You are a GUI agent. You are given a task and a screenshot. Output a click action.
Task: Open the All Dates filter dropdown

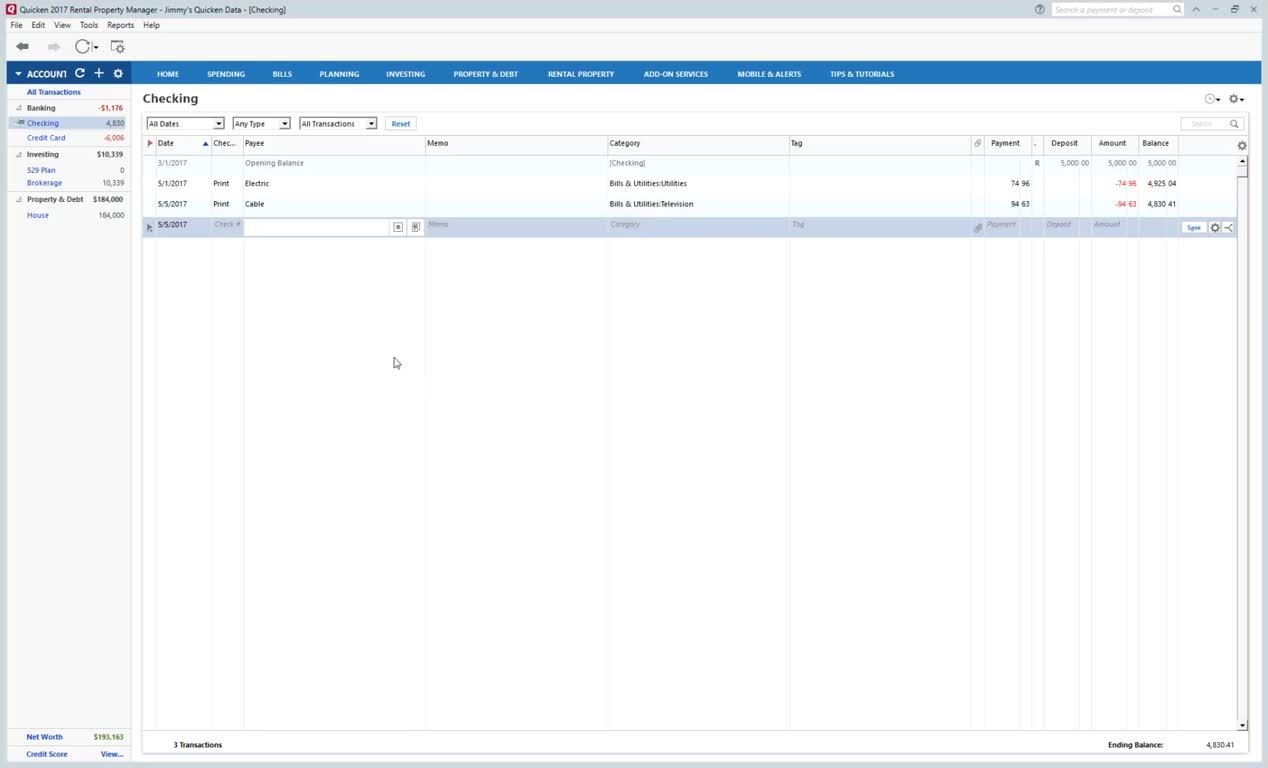click(185, 124)
